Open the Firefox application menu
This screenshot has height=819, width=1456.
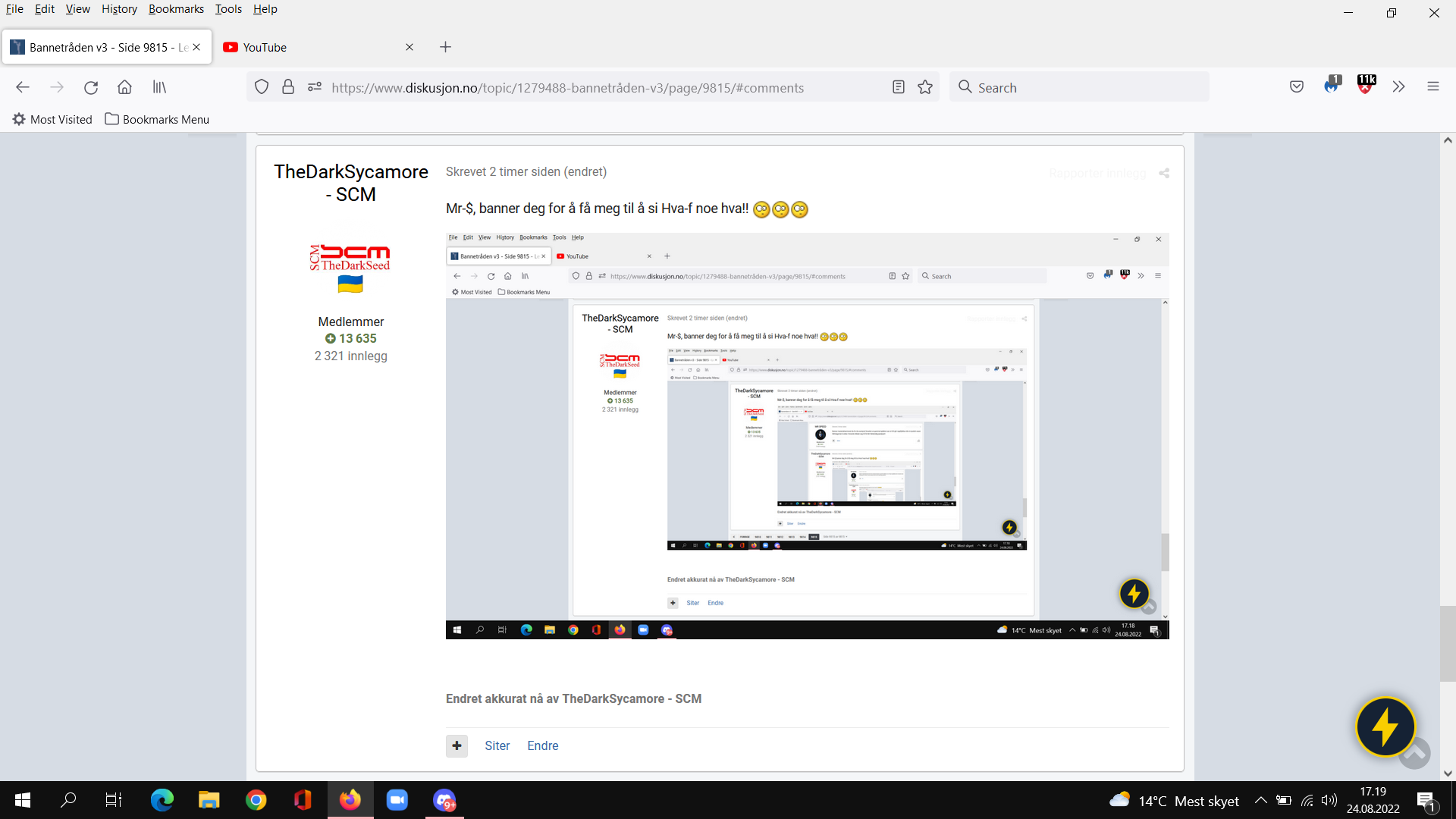tap(1433, 87)
